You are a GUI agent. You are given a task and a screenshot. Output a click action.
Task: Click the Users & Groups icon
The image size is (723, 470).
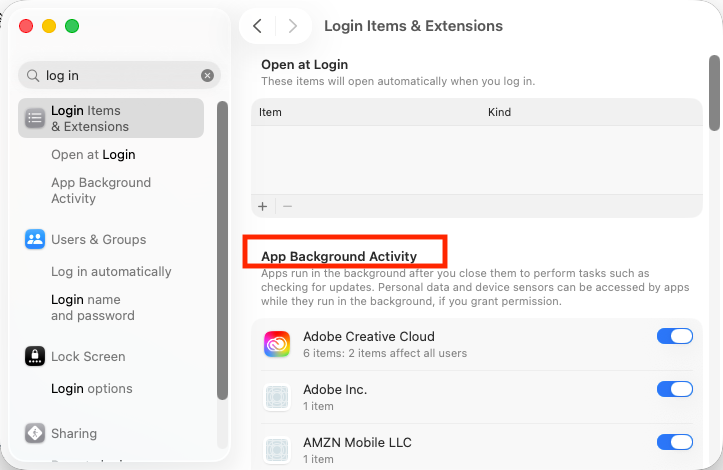(x=35, y=239)
